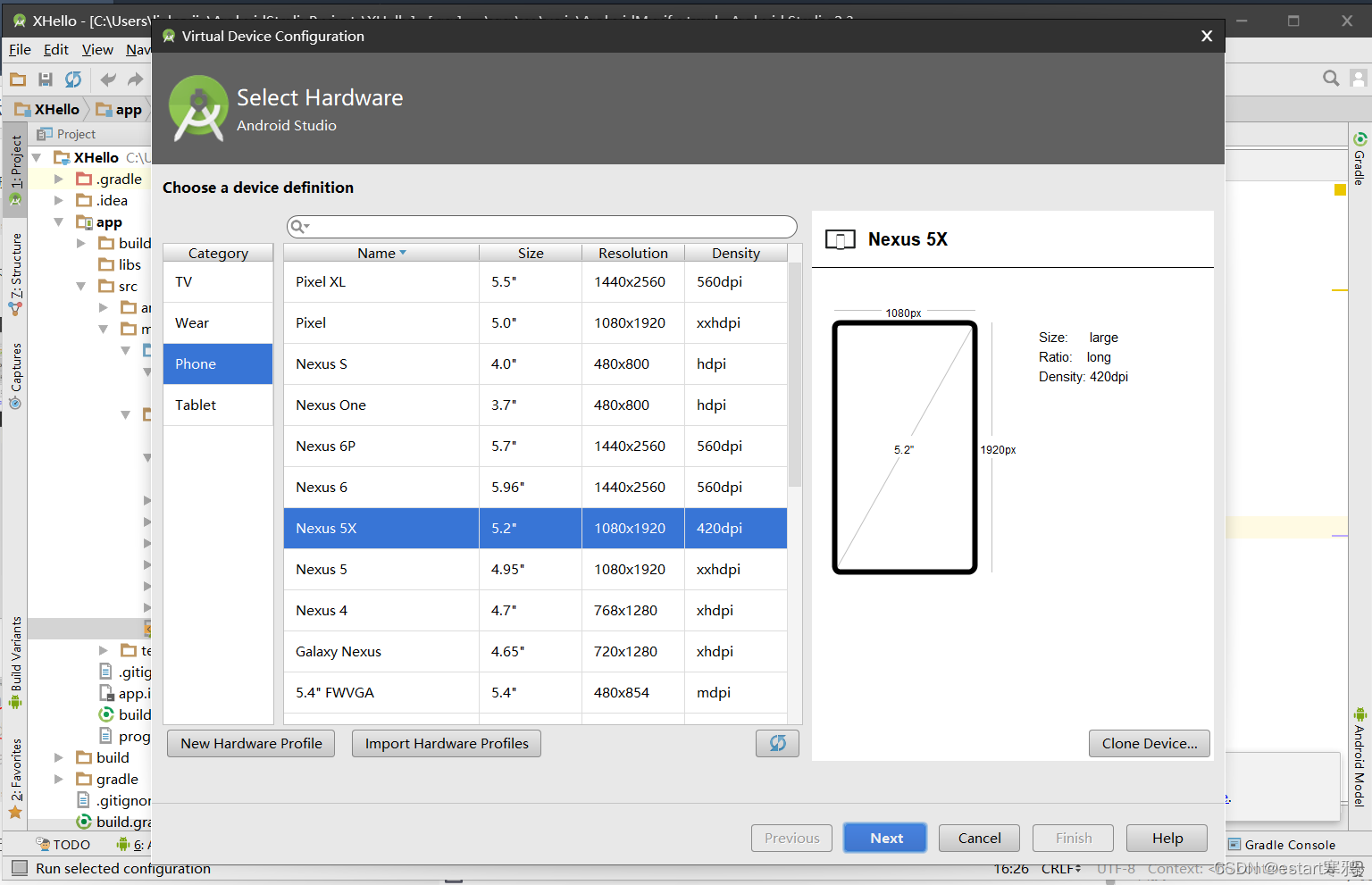Screen dimensions: 1372x885
Task: Click the synchronize icon in main toolbar
Action: [73, 79]
